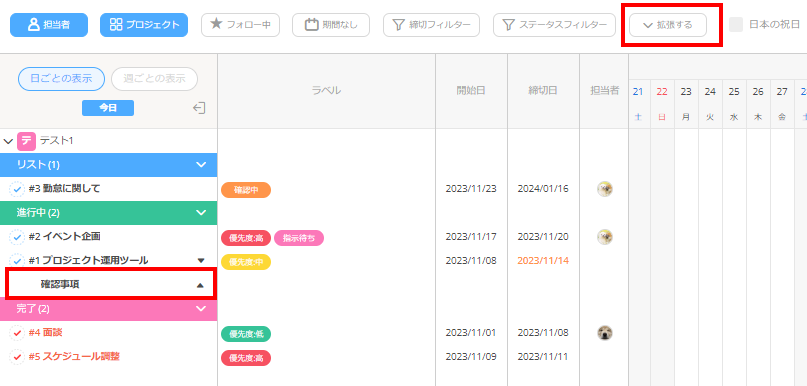Click the start date 2023/11/08
Image resolution: width=807 pixels, height=386 pixels.
(x=471, y=260)
